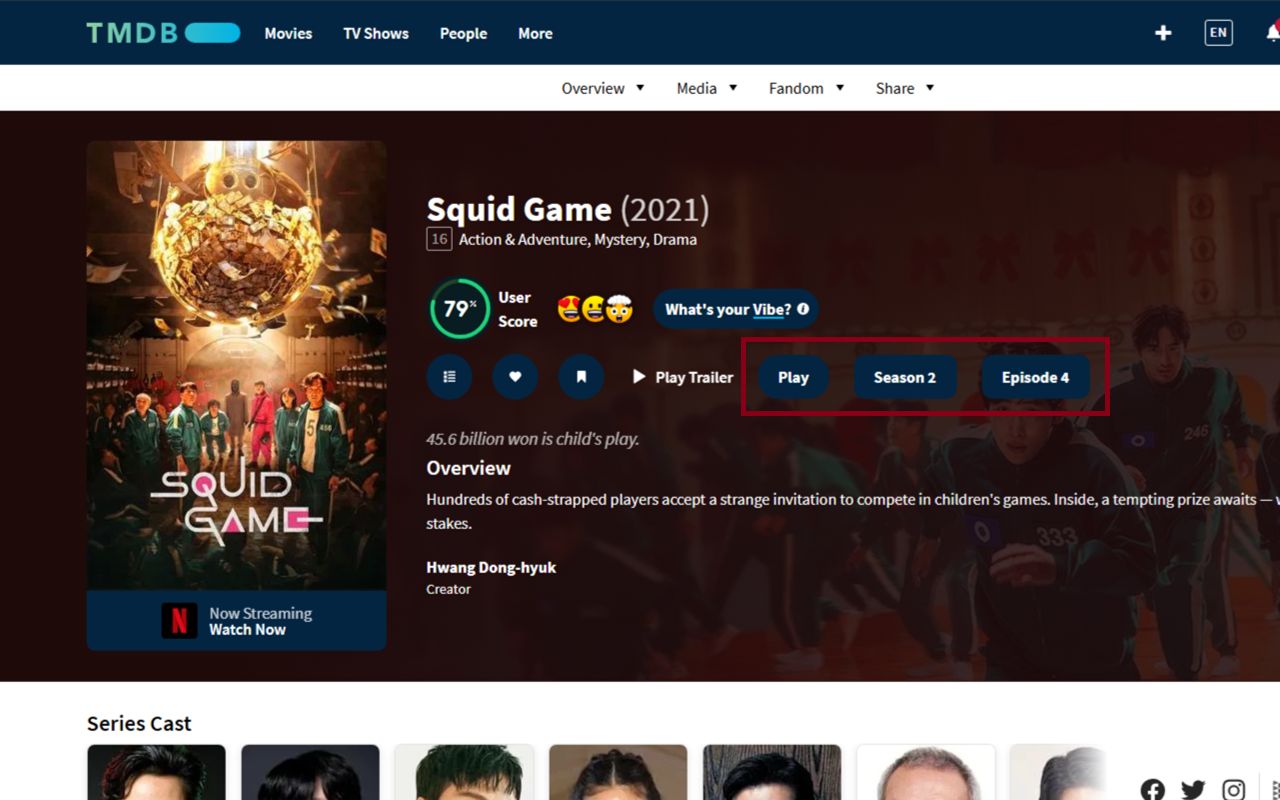Click the Drama genre link
The width and height of the screenshot is (1280, 800).
click(x=675, y=239)
